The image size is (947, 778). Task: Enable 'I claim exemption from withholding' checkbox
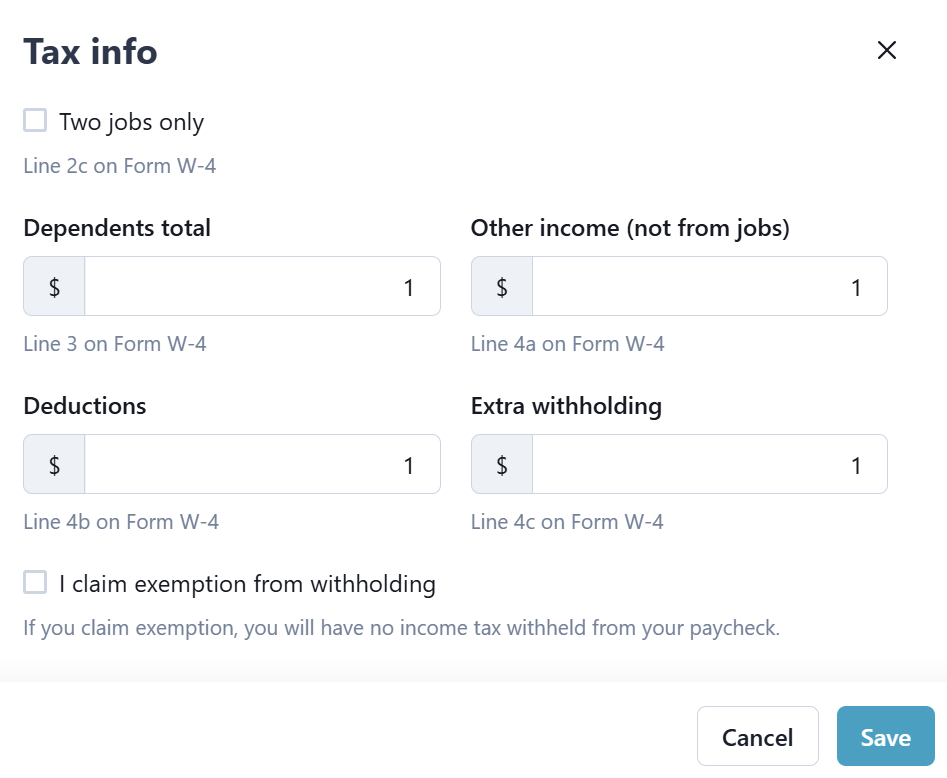[36, 582]
